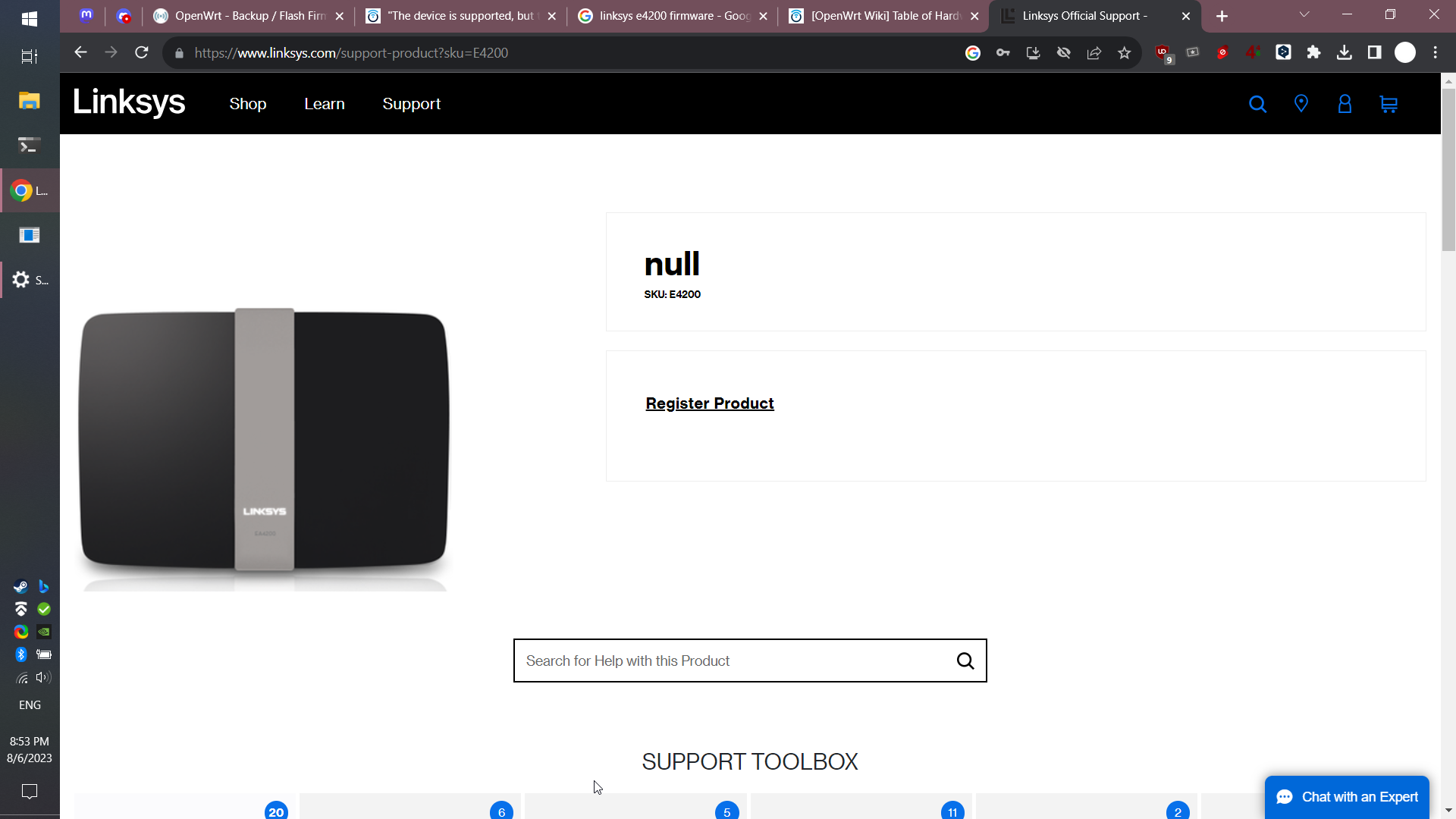
Task: Open the browser extensions puzzle icon
Action: pyautogui.click(x=1313, y=52)
